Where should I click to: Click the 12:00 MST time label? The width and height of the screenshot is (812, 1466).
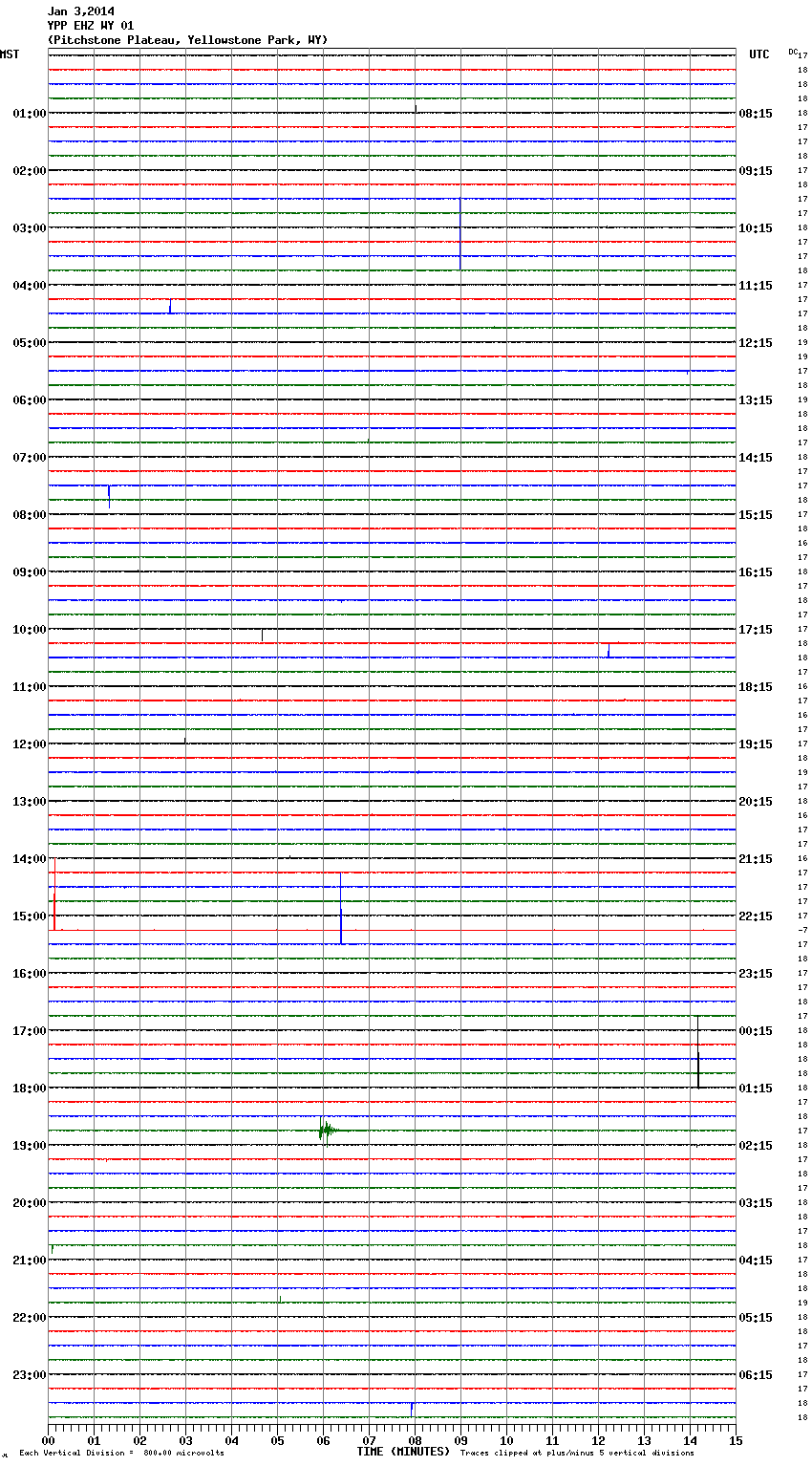[30, 744]
